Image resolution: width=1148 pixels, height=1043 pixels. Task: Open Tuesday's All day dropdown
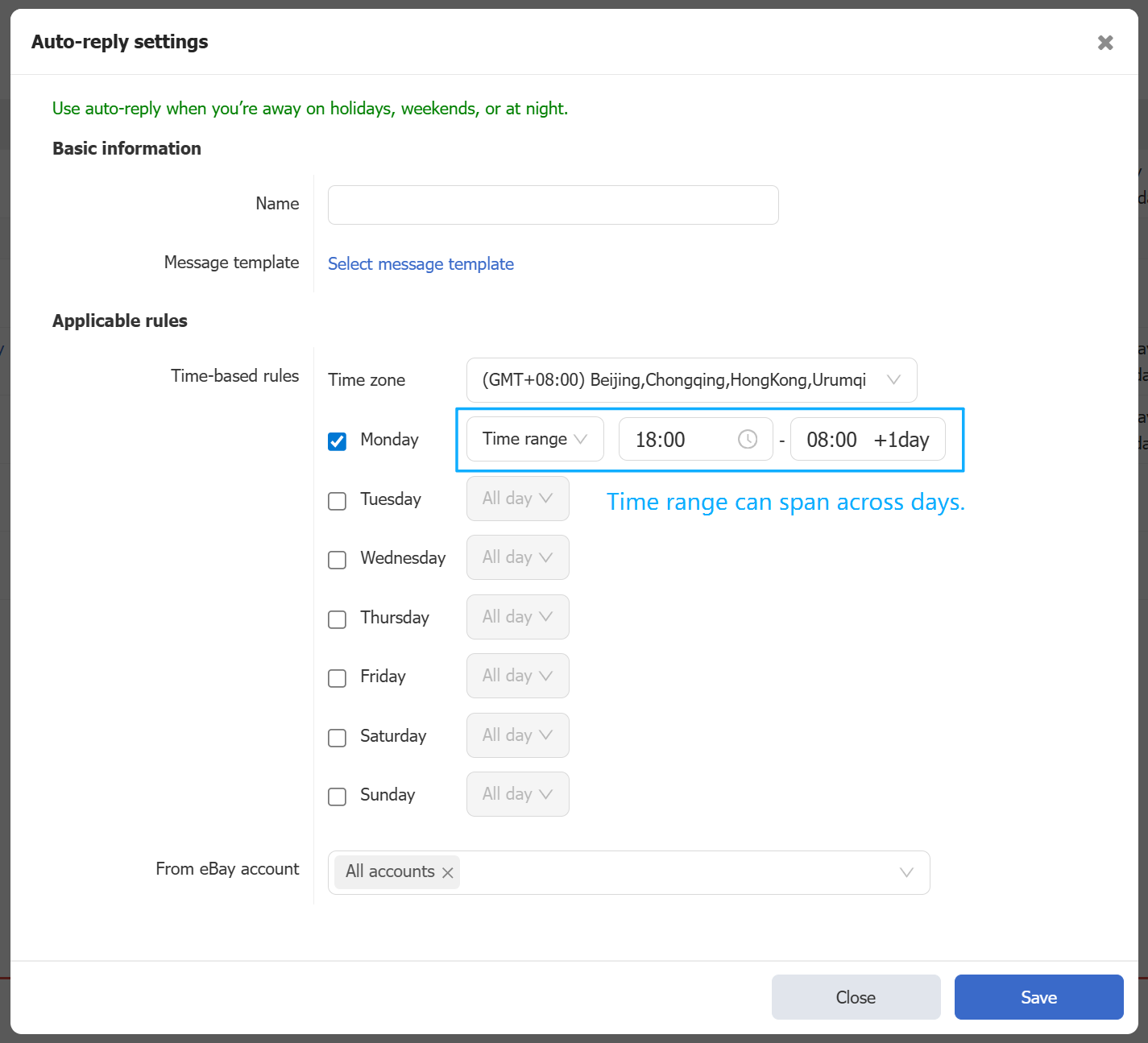click(517, 499)
